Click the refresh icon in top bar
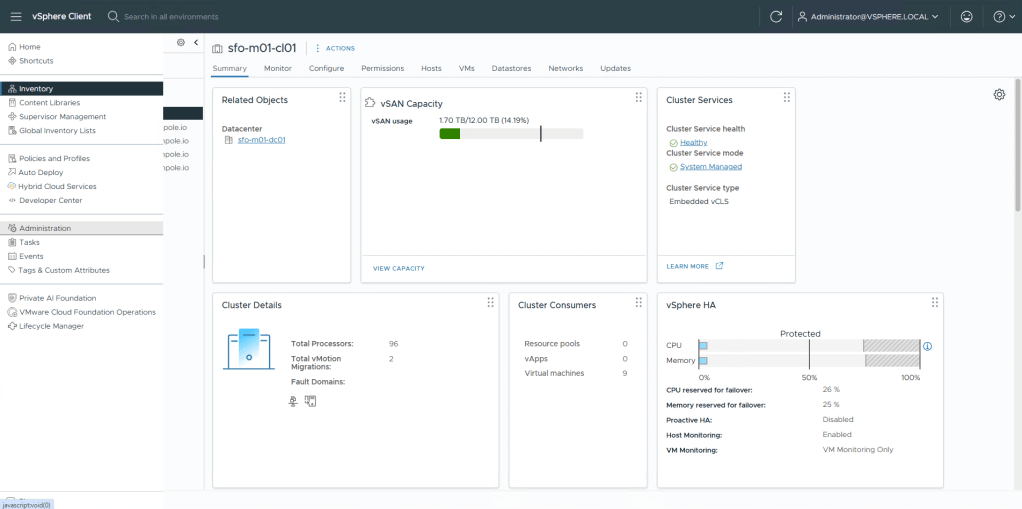 tap(776, 16)
